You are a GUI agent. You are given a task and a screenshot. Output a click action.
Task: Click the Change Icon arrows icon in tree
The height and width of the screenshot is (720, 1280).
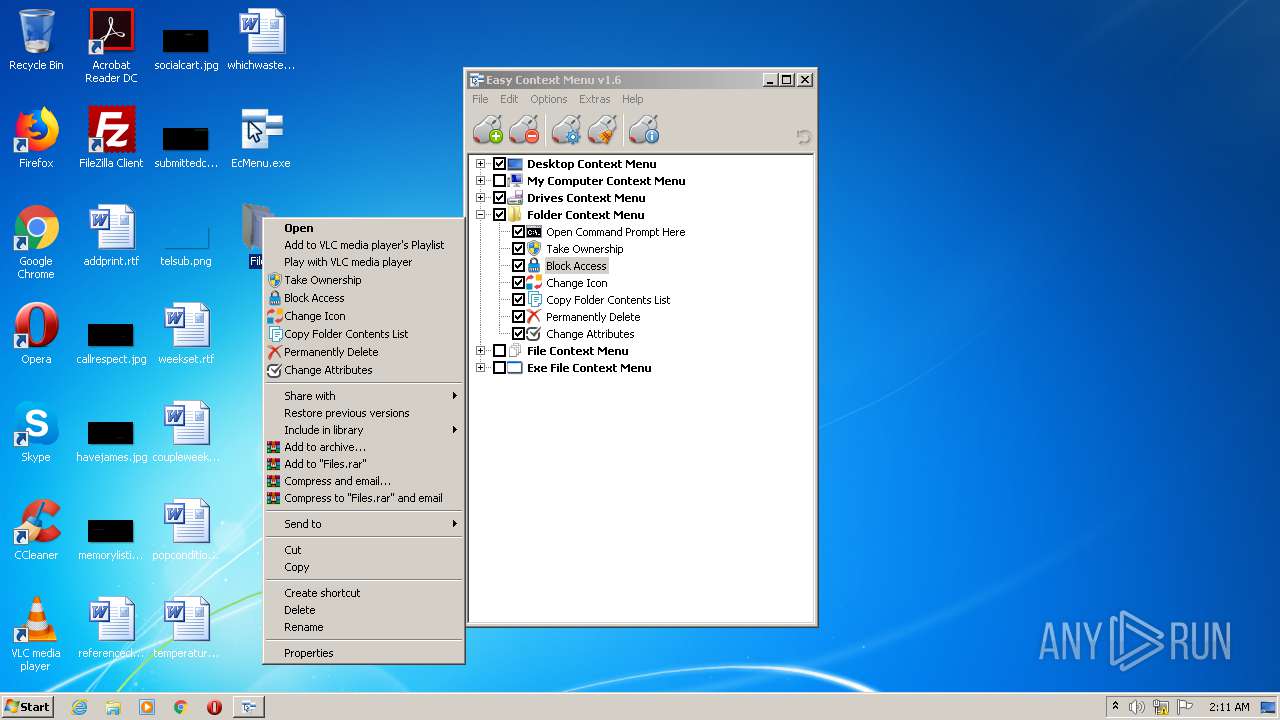534,283
